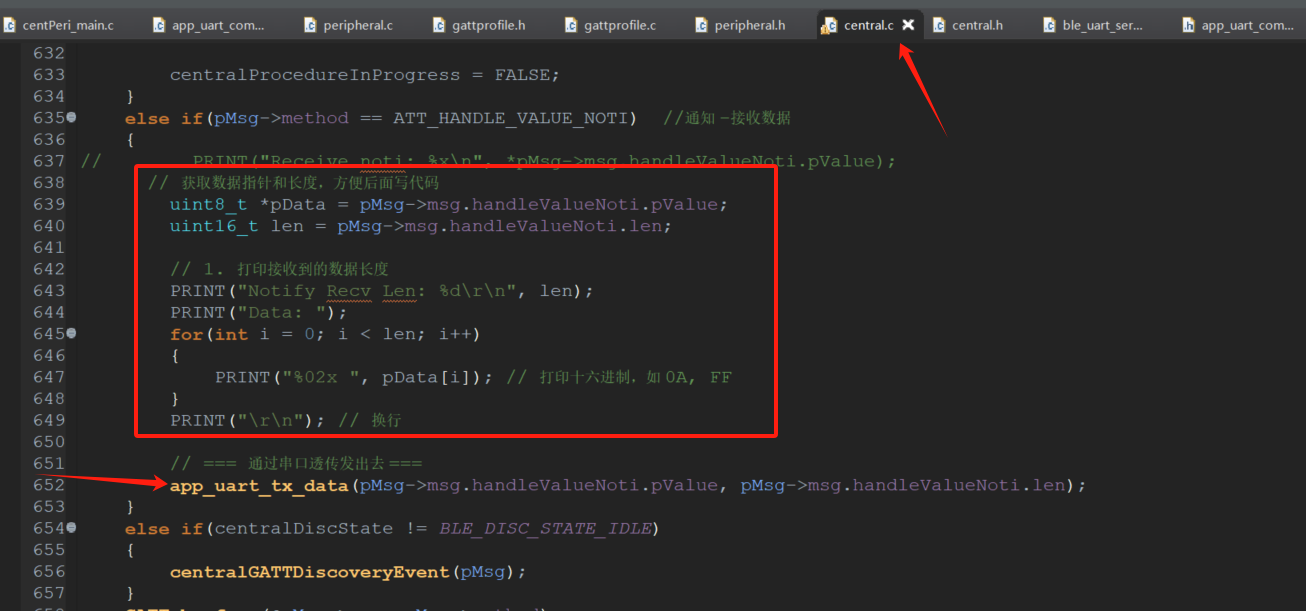Activate the central.c editor tab

pyautogui.click(x=868, y=25)
